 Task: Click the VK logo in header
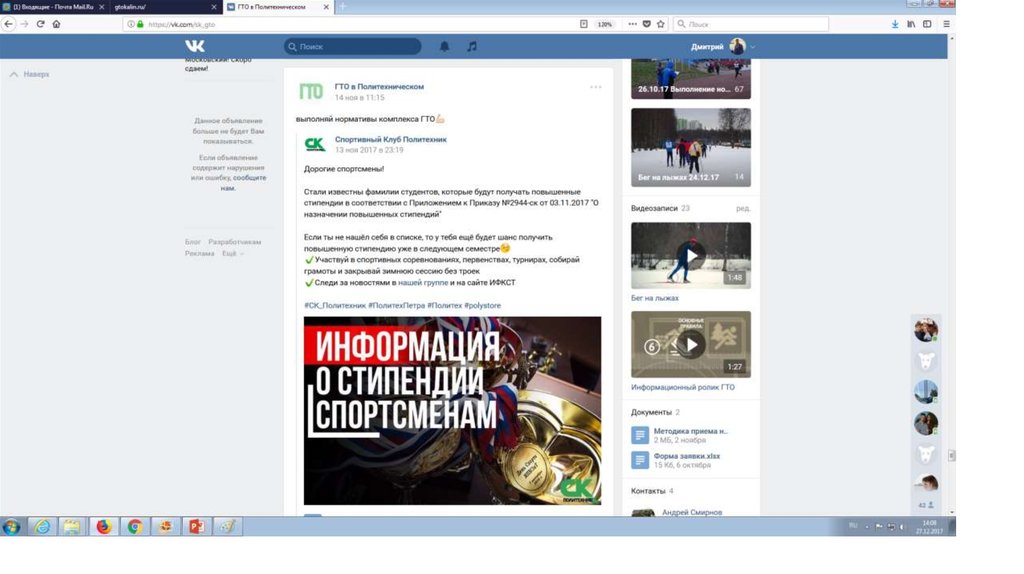195,46
